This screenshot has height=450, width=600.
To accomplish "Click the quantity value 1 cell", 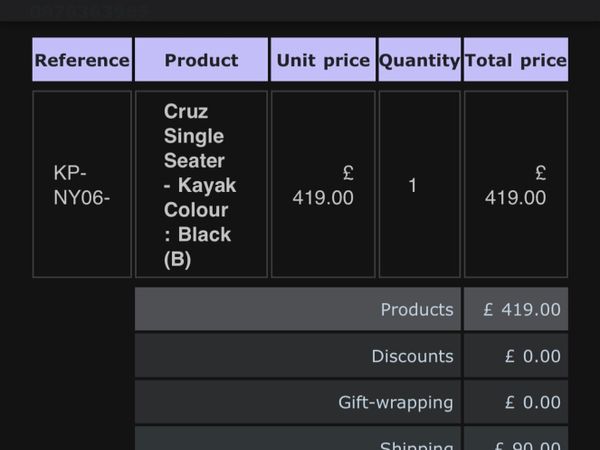I will (x=419, y=184).
